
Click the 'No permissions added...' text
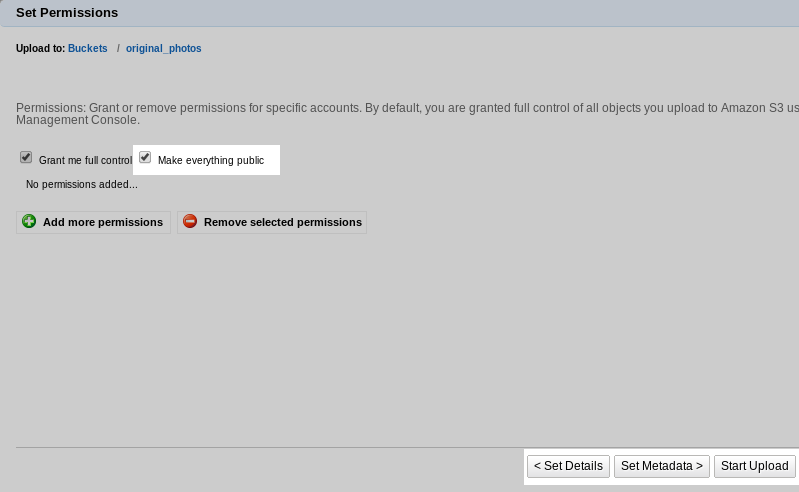[x=82, y=184]
